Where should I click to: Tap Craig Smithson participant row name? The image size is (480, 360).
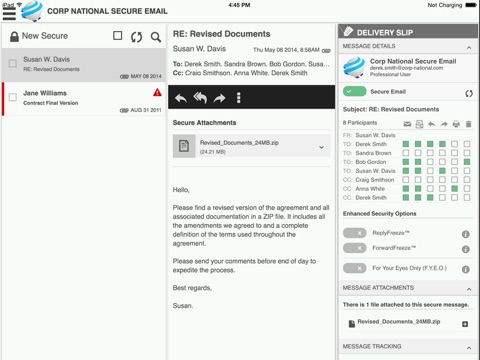[x=375, y=180]
